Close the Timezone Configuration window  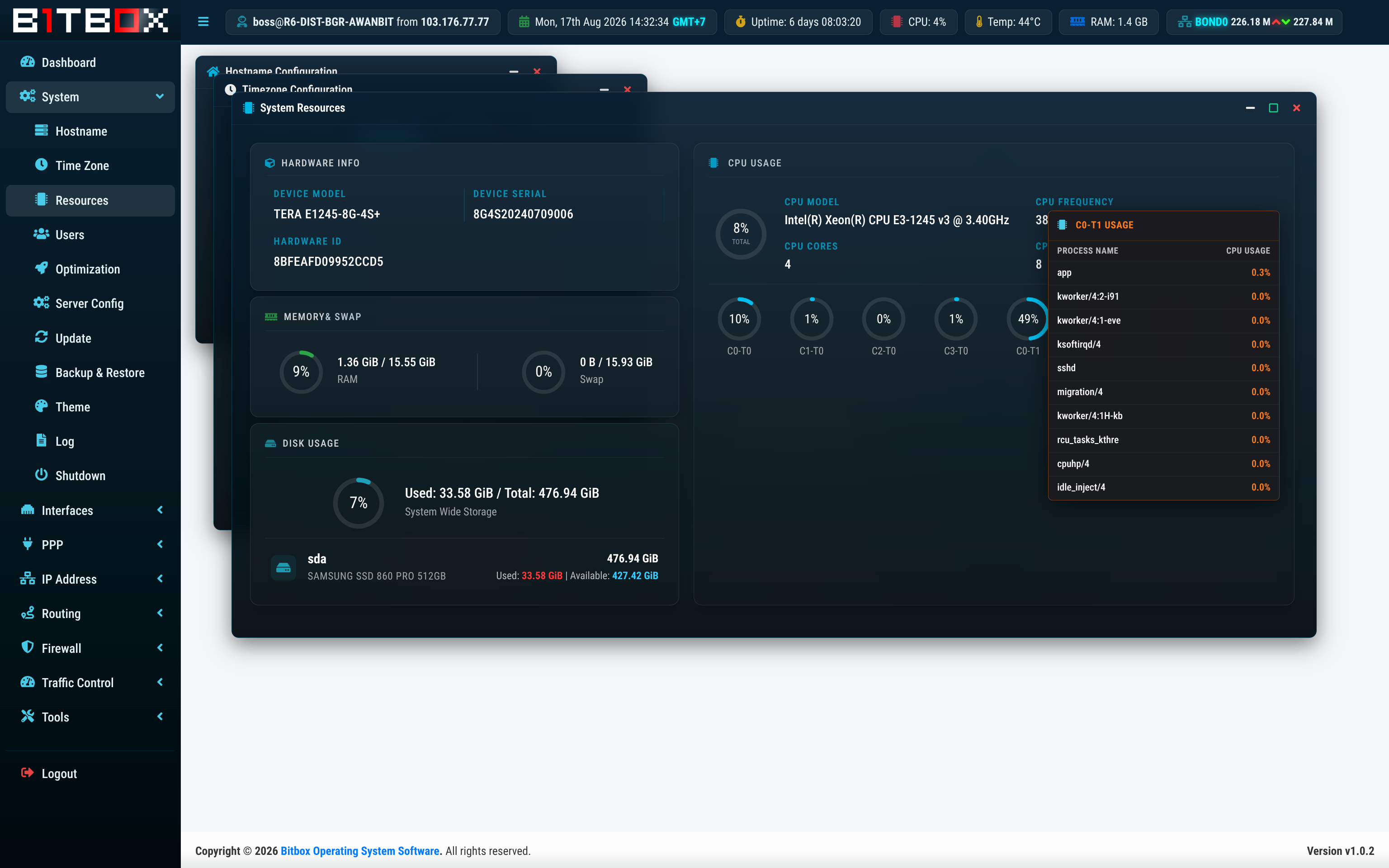pos(627,90)
